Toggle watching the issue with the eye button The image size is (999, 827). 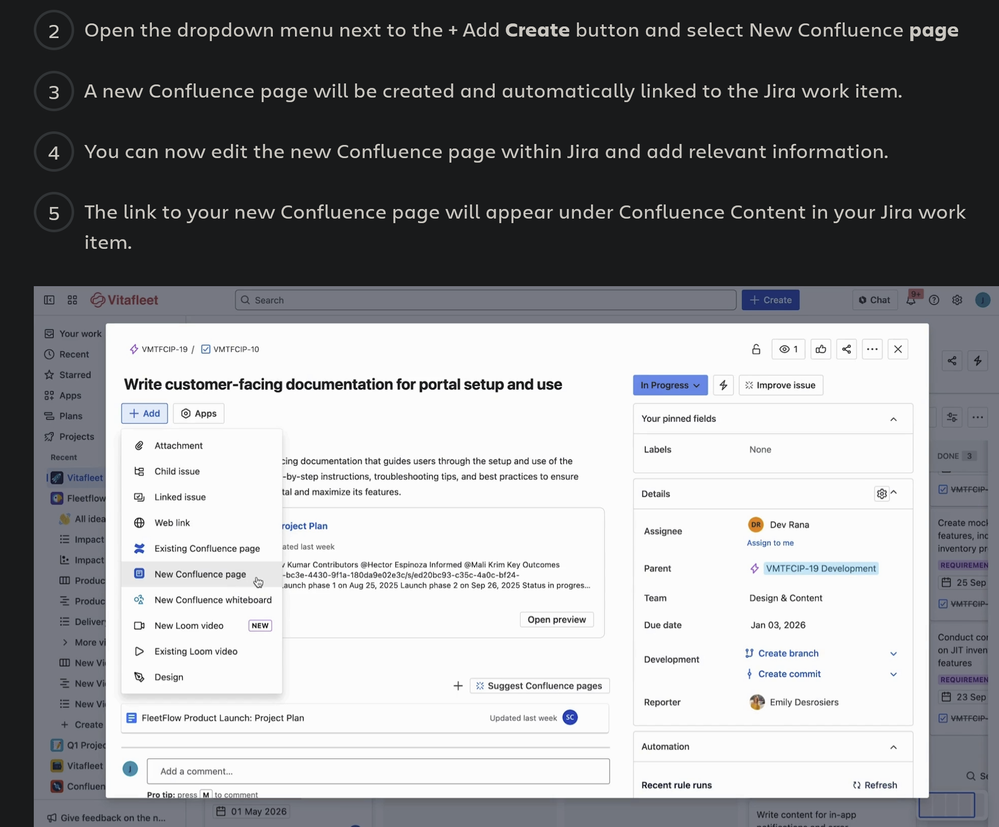click(788, 349)
